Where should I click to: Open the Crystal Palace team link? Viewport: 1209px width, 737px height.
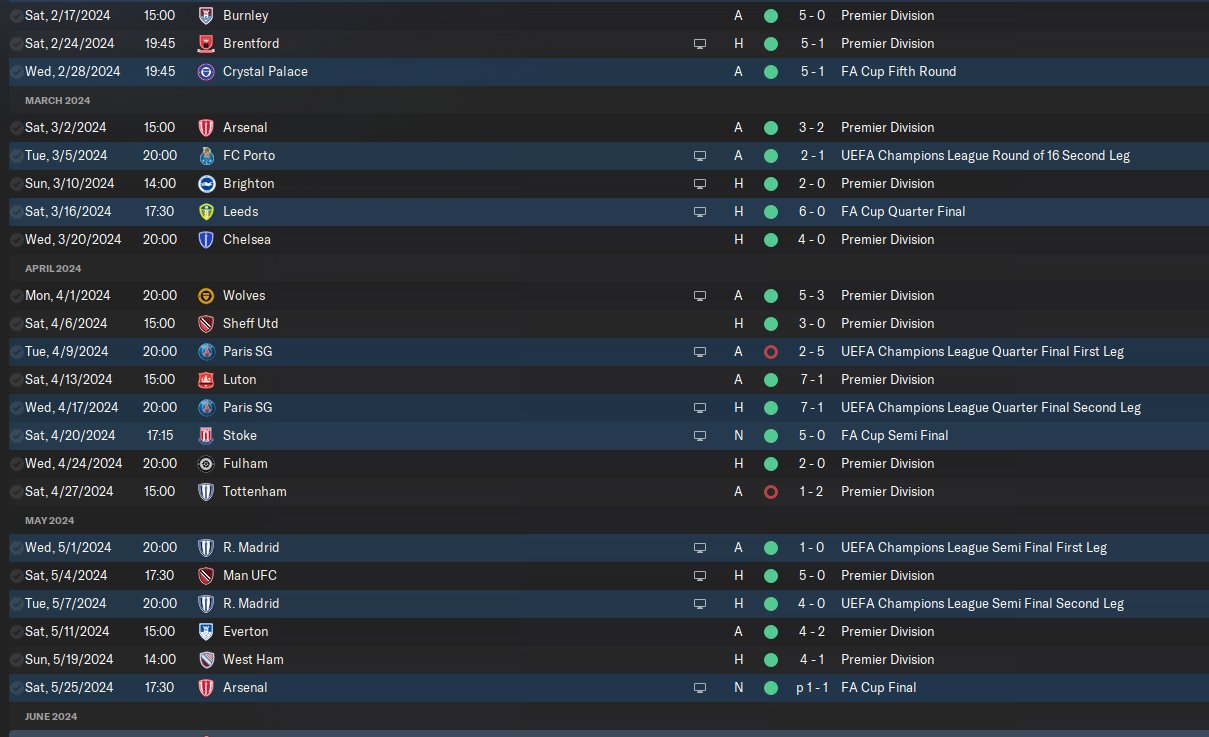(x=265, y=72)
